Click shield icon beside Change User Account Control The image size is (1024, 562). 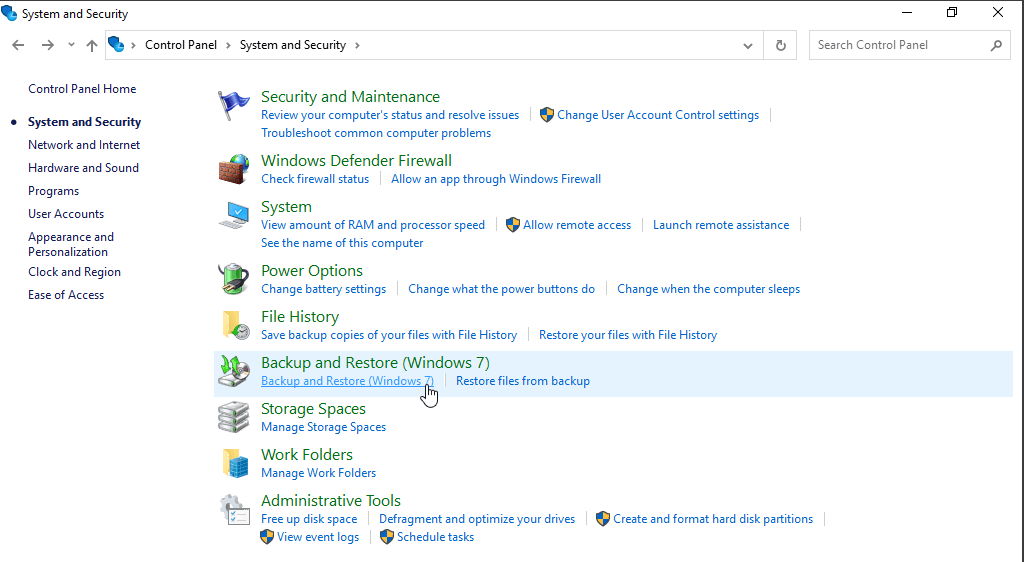coord(547,115)
